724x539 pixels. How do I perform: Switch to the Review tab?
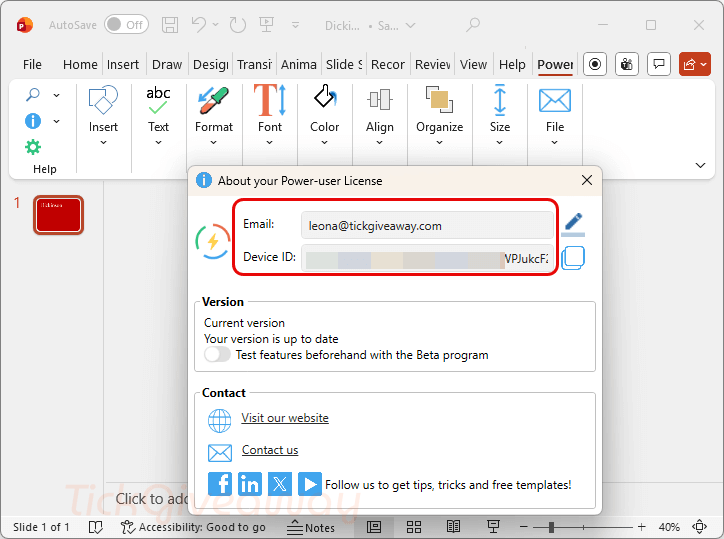[433, 65]
